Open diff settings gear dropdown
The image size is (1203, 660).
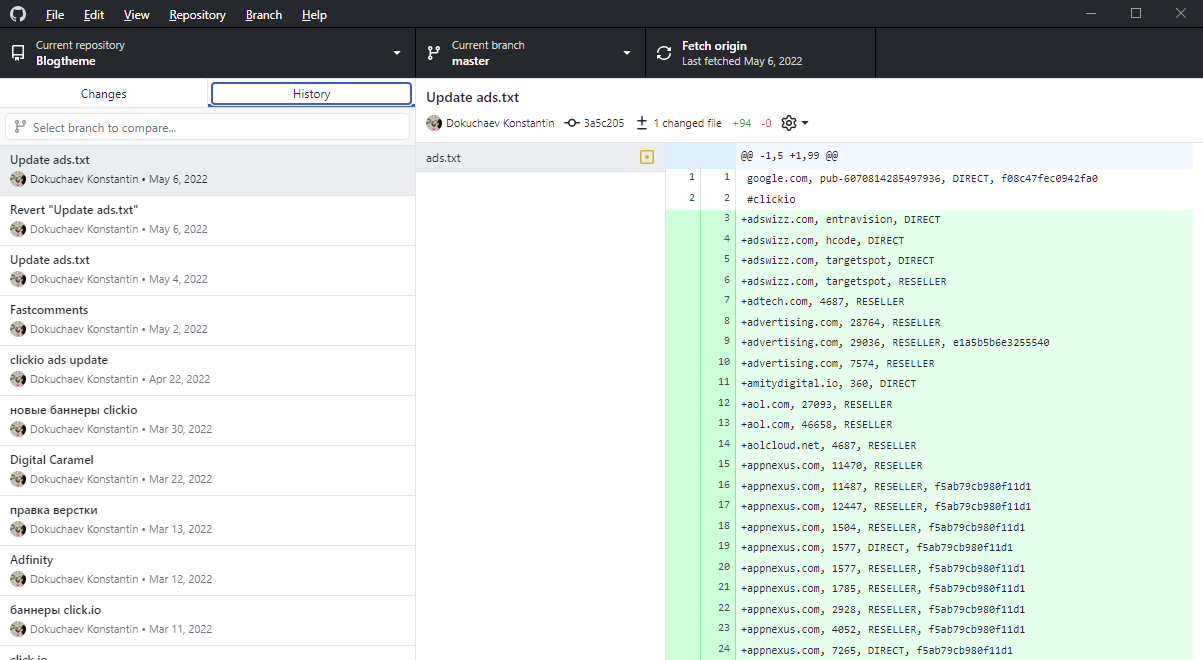point(794,123)
